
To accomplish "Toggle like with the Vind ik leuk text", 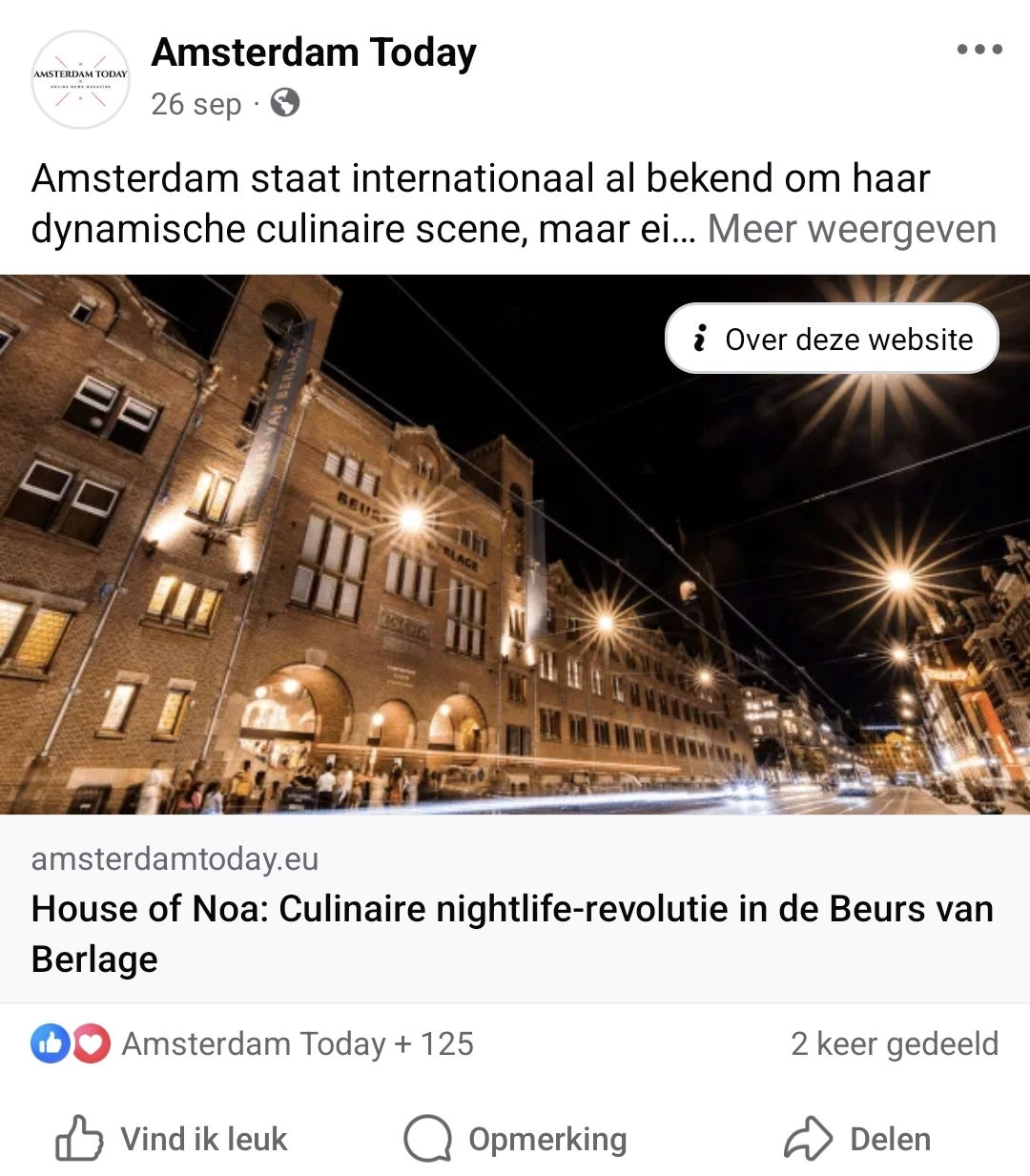I will pyautogui.click(x=203, y=1139).
